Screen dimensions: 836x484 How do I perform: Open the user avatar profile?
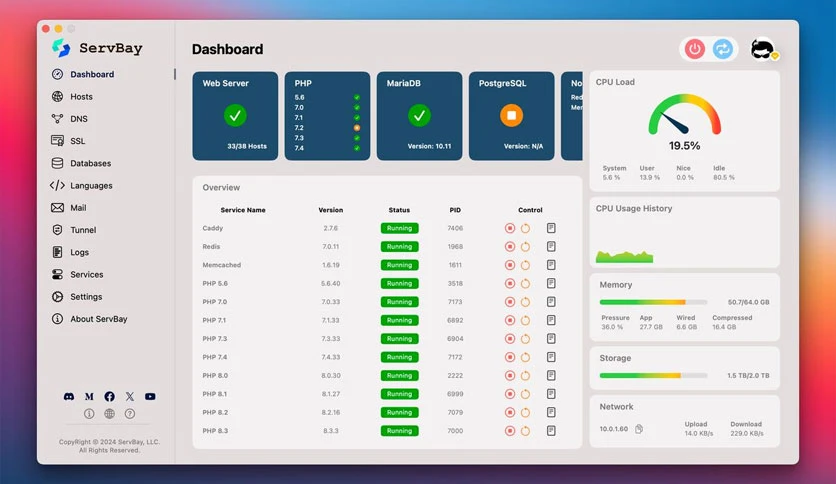(x=763, y=49)
